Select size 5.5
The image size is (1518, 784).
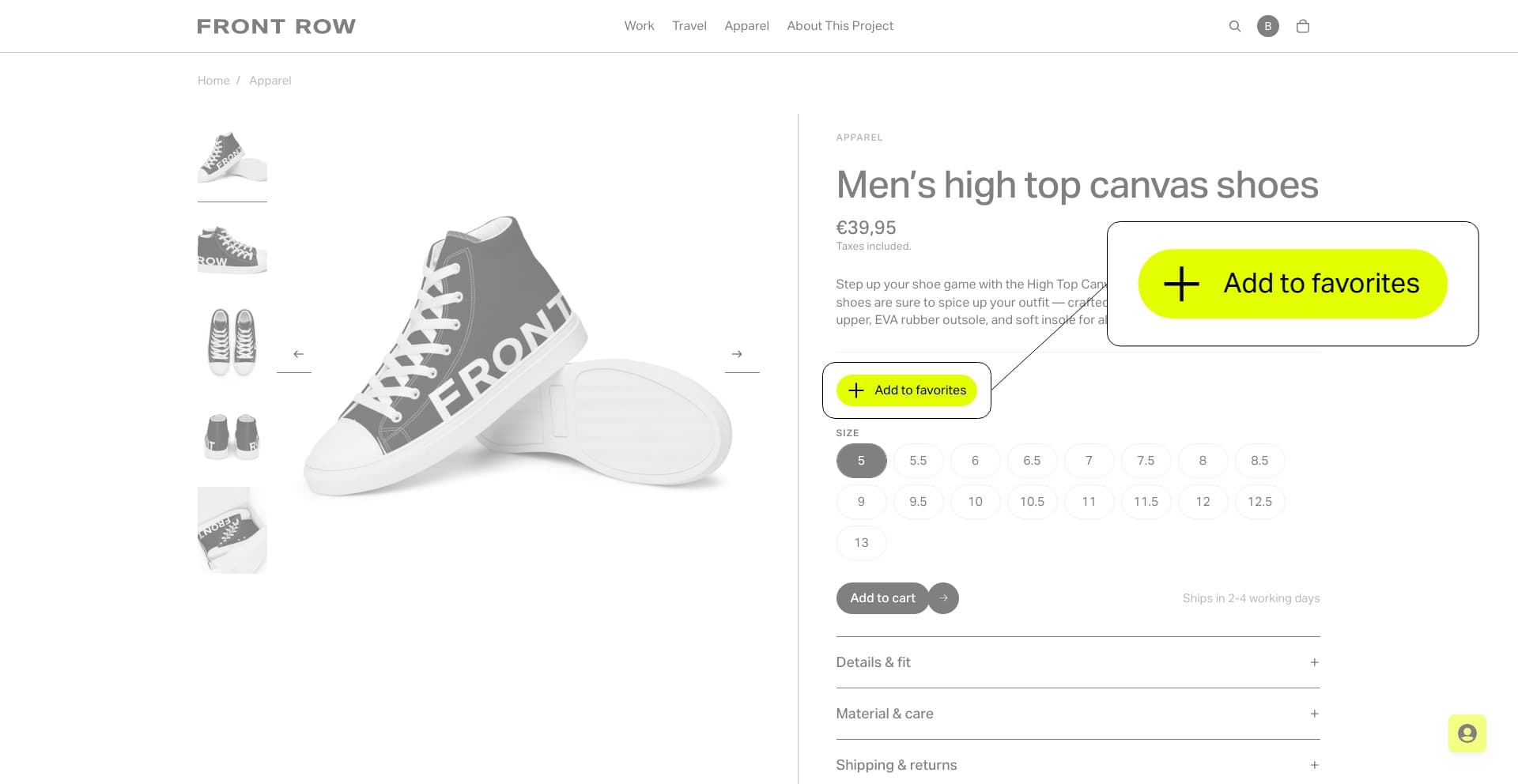click(x=918, y=461)
